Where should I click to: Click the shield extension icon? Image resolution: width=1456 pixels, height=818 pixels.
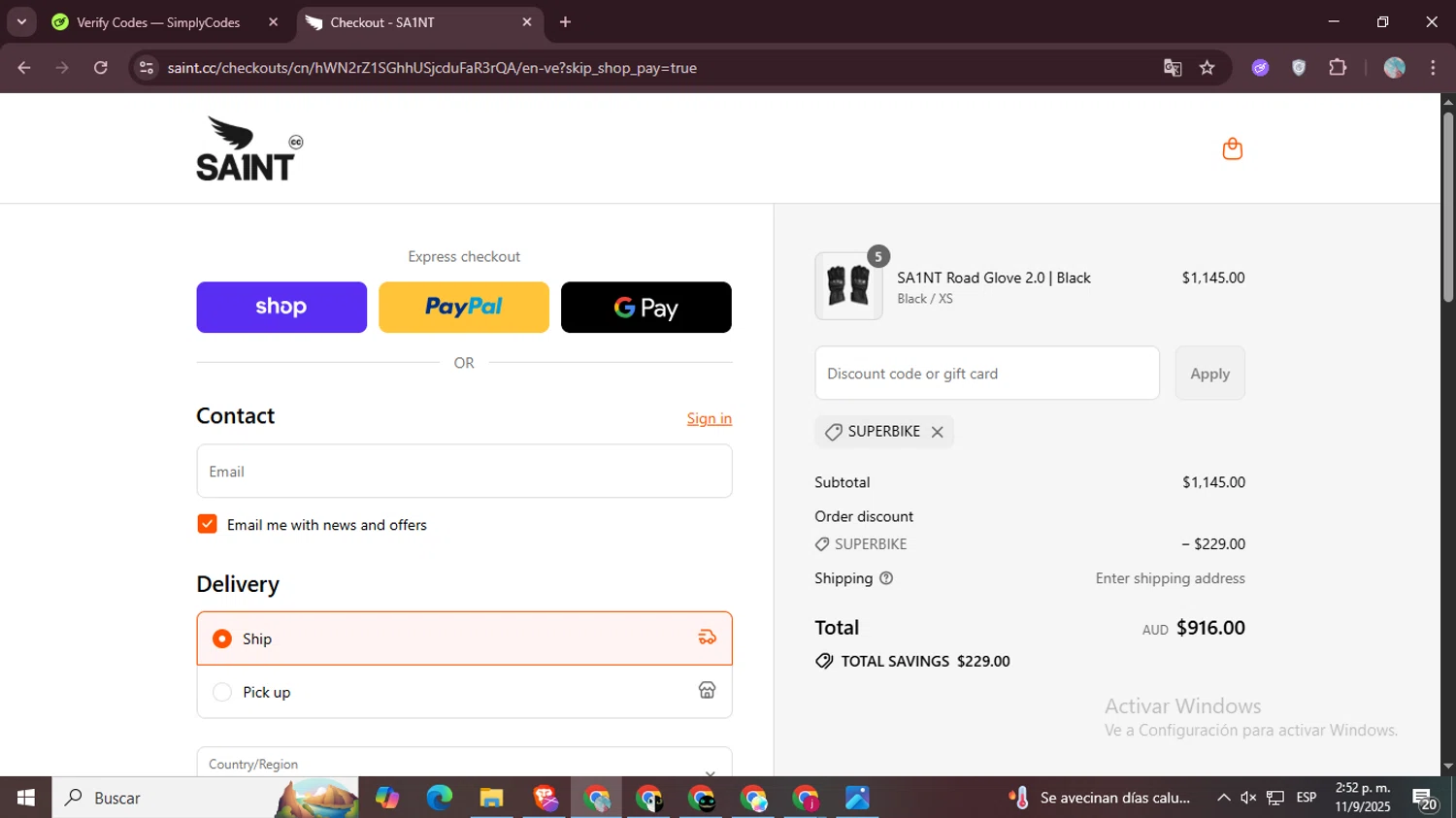[1299, 68]
